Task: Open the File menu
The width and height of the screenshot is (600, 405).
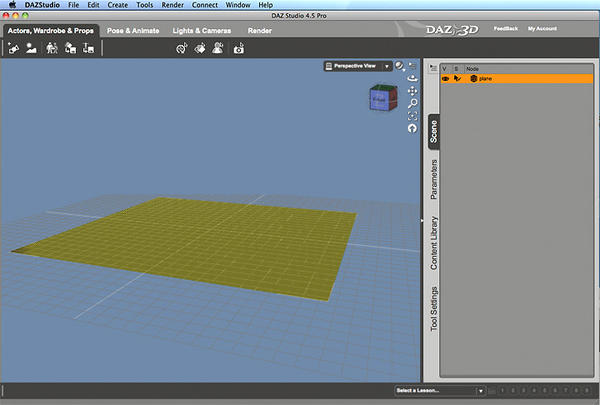Action: click(x=73, y=5)
